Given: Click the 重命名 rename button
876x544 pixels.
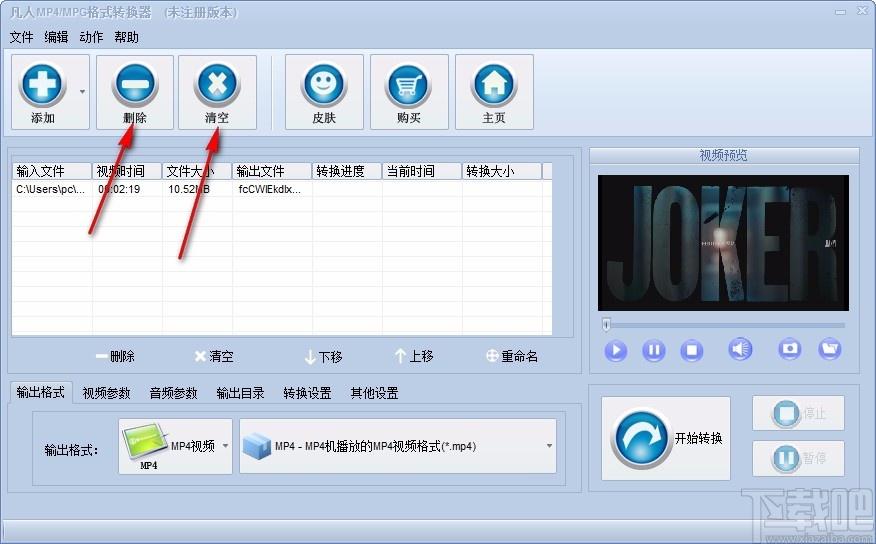Looking at the screenshot, I should click(512, 356).
